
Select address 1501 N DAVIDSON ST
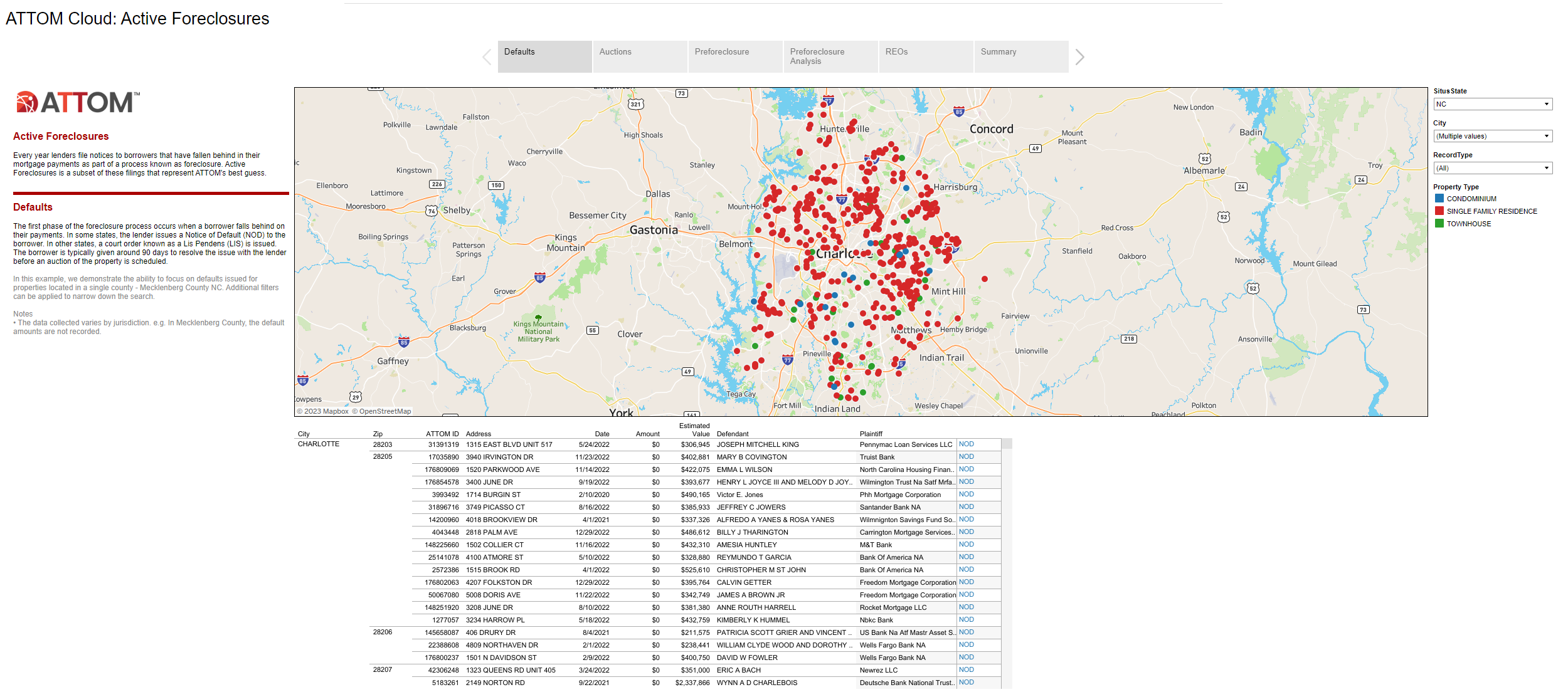tap(501, 658)
